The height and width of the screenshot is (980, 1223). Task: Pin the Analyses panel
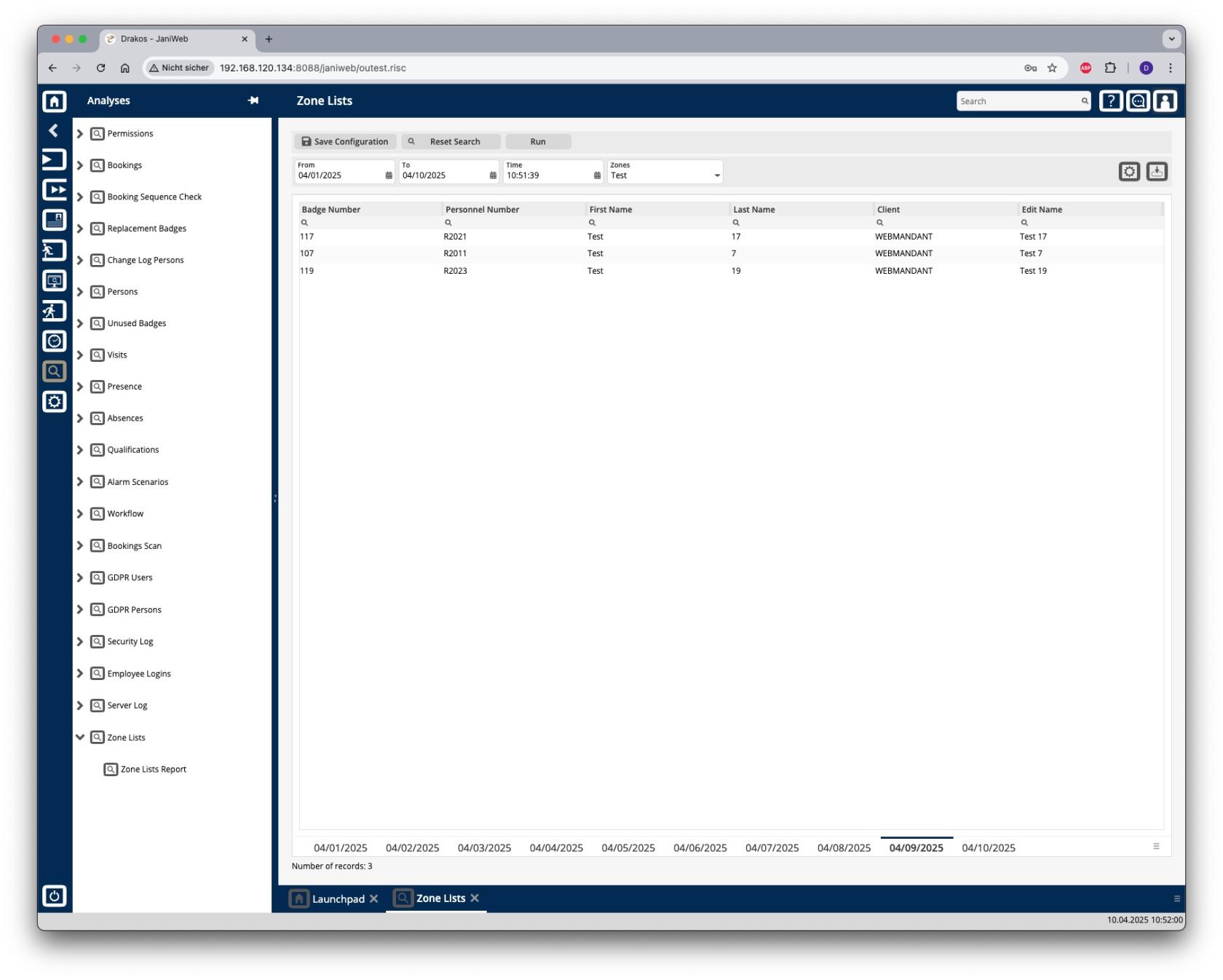(253, 100)
